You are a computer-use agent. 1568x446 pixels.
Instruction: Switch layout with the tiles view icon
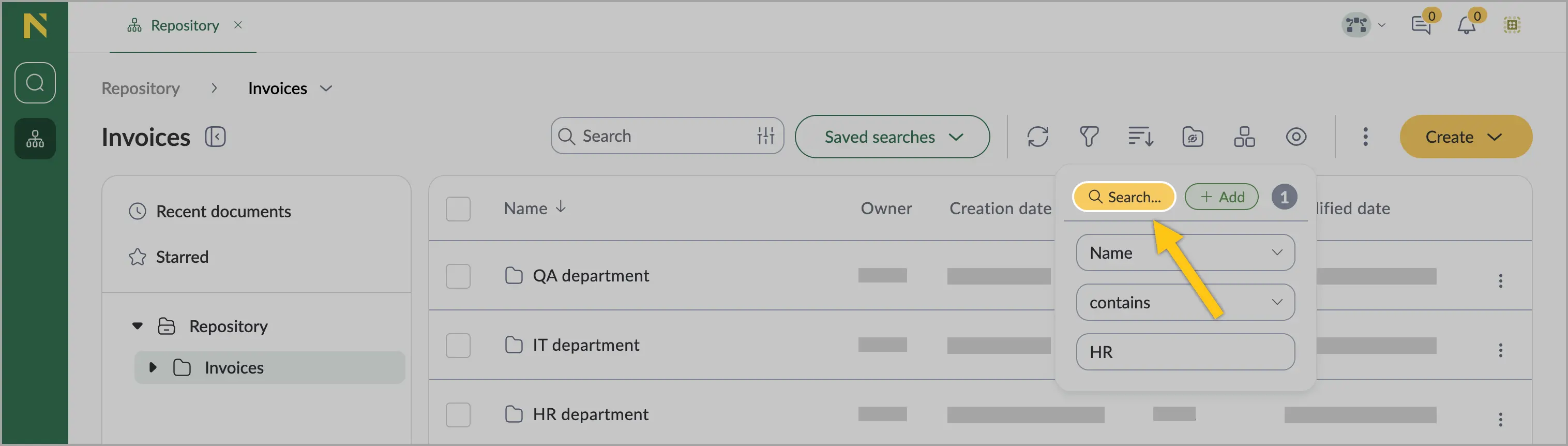(1244, 137)
